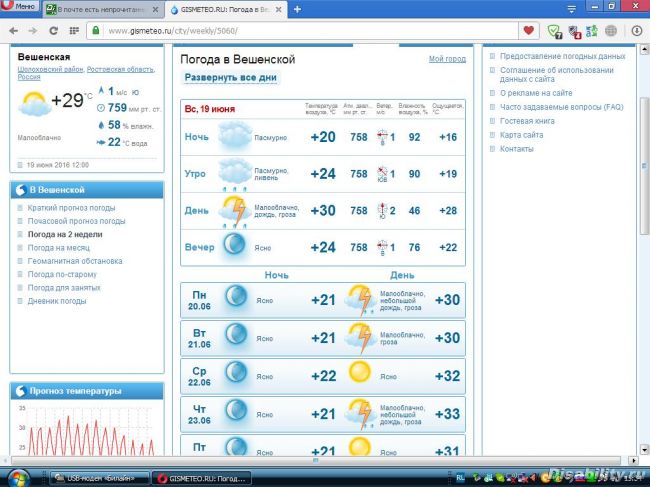Open the Opera Меню button
This screenshot has height=487, width=650.
click(21, 8)
